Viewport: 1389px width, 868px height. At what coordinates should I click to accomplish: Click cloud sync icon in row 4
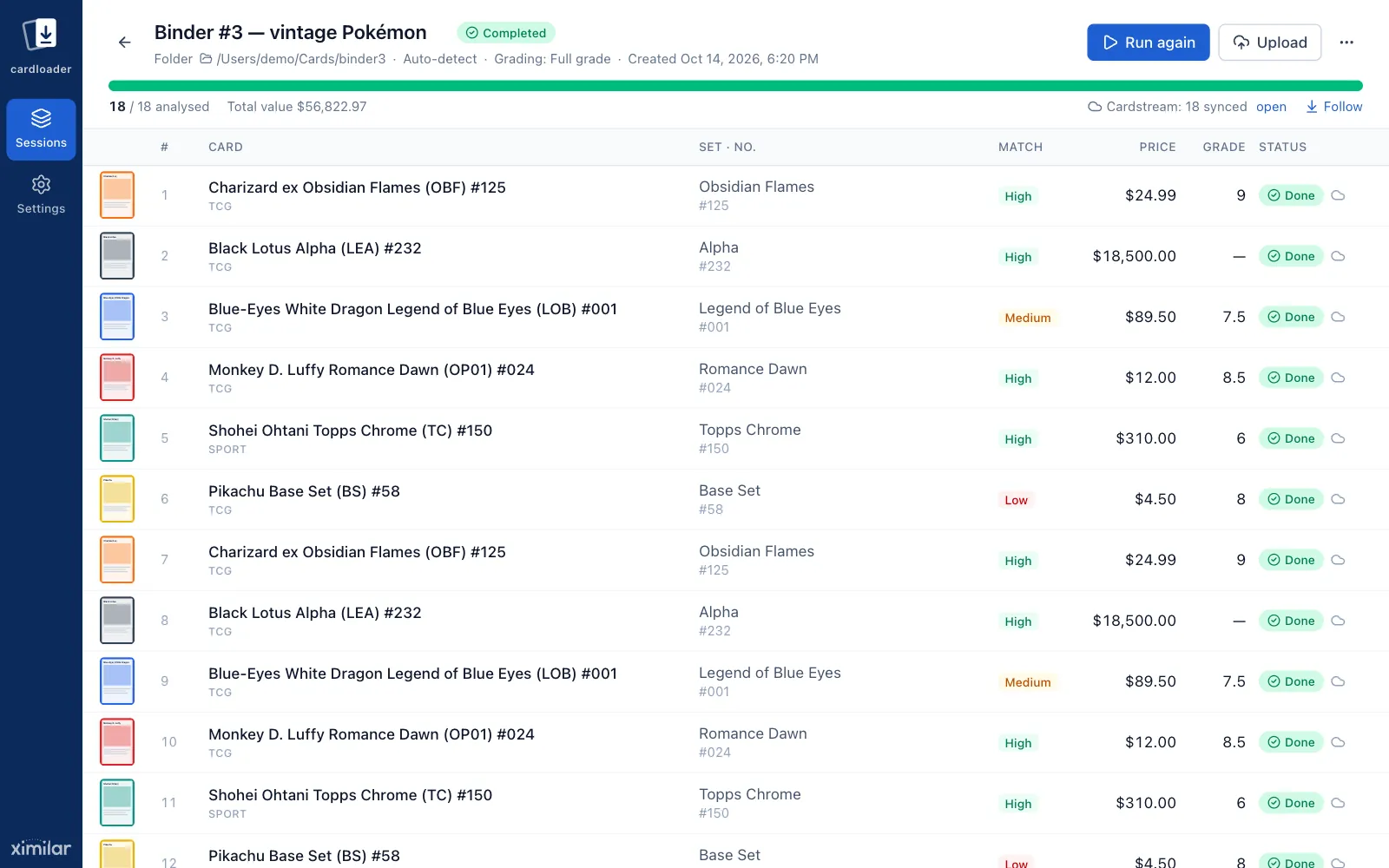[x=1338, y=378]
